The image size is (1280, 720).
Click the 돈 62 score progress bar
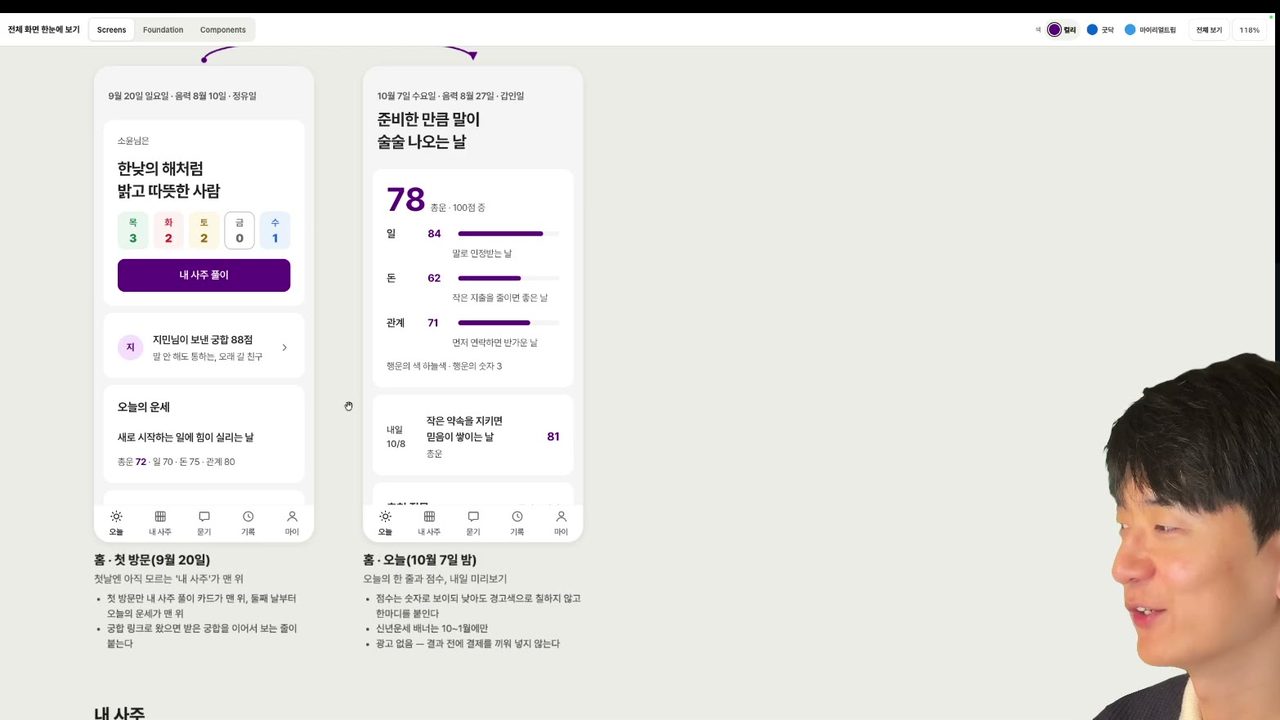[x=508, y=278]
